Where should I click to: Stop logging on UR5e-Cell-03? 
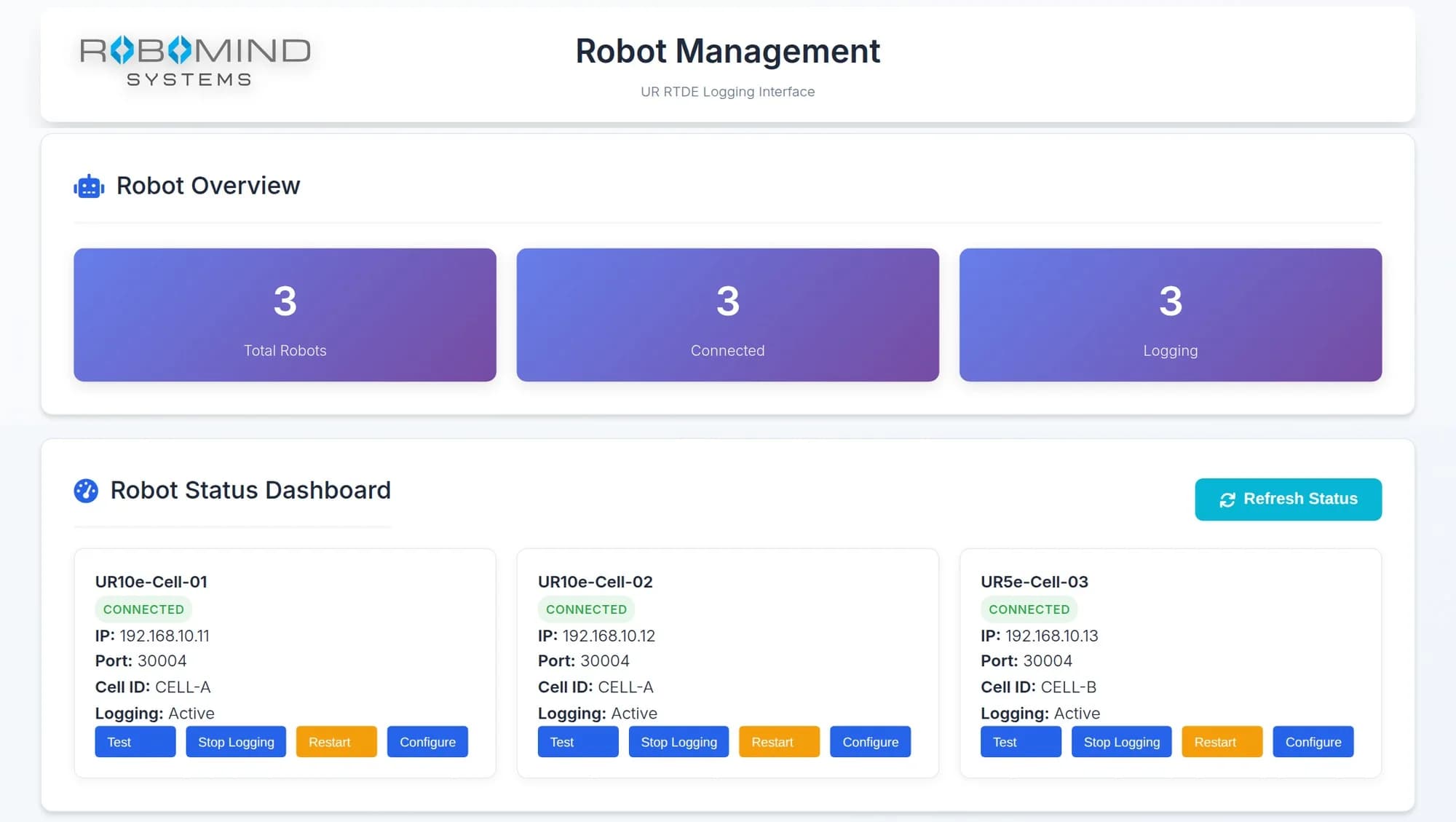pos(1121,742)
